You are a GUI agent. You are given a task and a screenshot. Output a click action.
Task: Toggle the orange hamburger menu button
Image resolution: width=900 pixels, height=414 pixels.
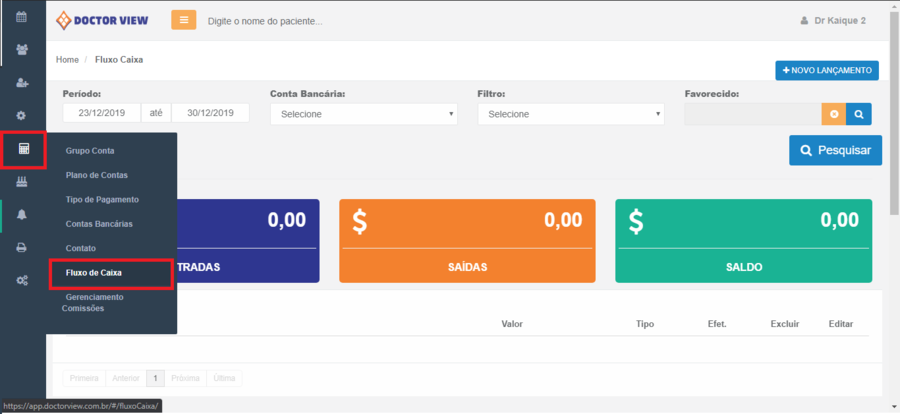(184, 20)
